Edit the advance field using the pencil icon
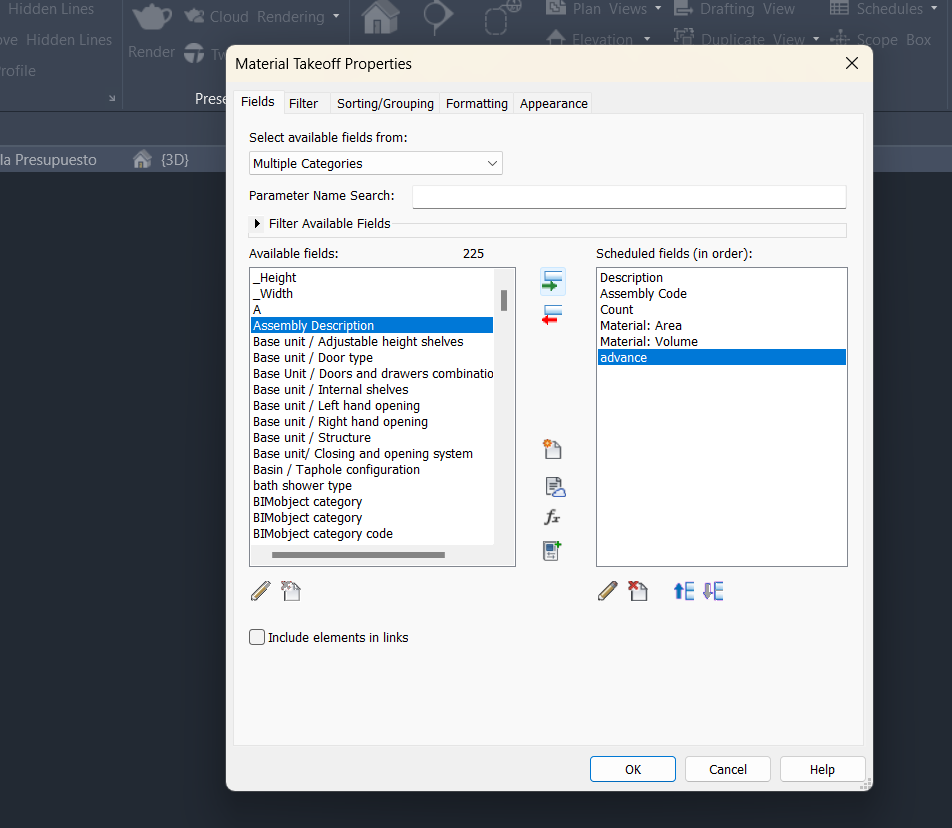This screenshot has width=952, height=828. [607, 590]
